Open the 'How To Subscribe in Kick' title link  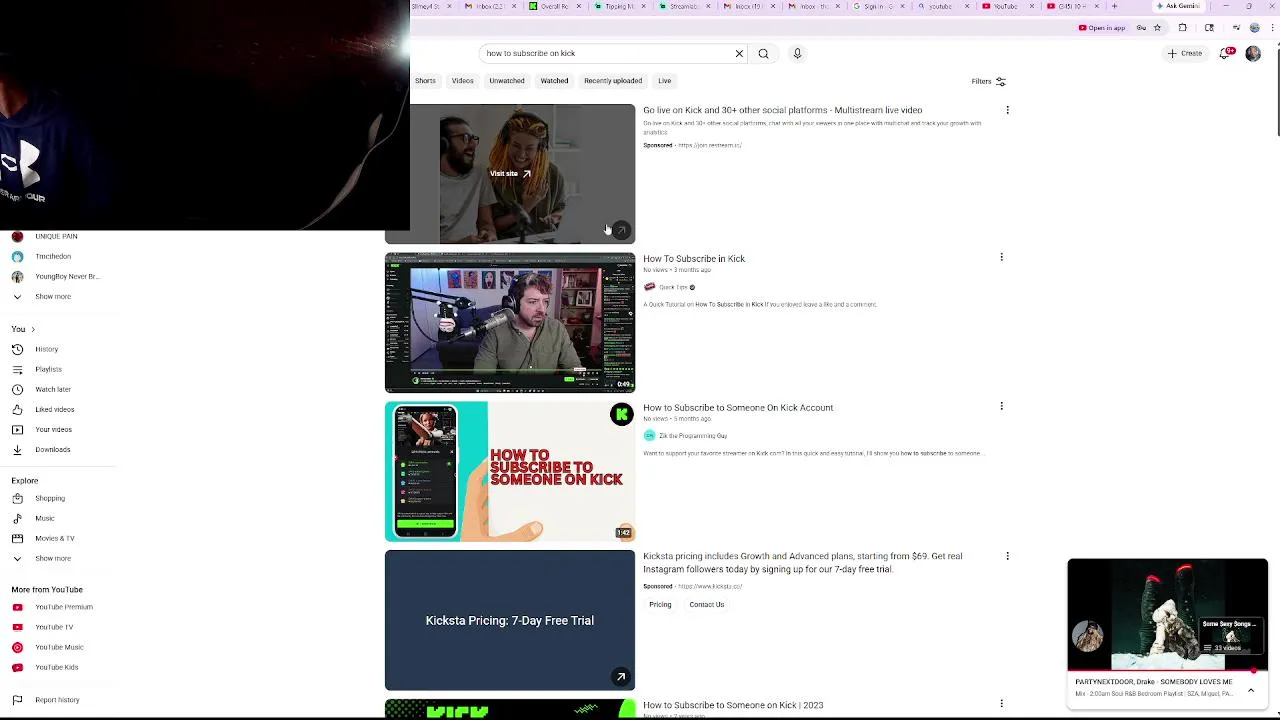pyautogui.click(x=694, y=259)
